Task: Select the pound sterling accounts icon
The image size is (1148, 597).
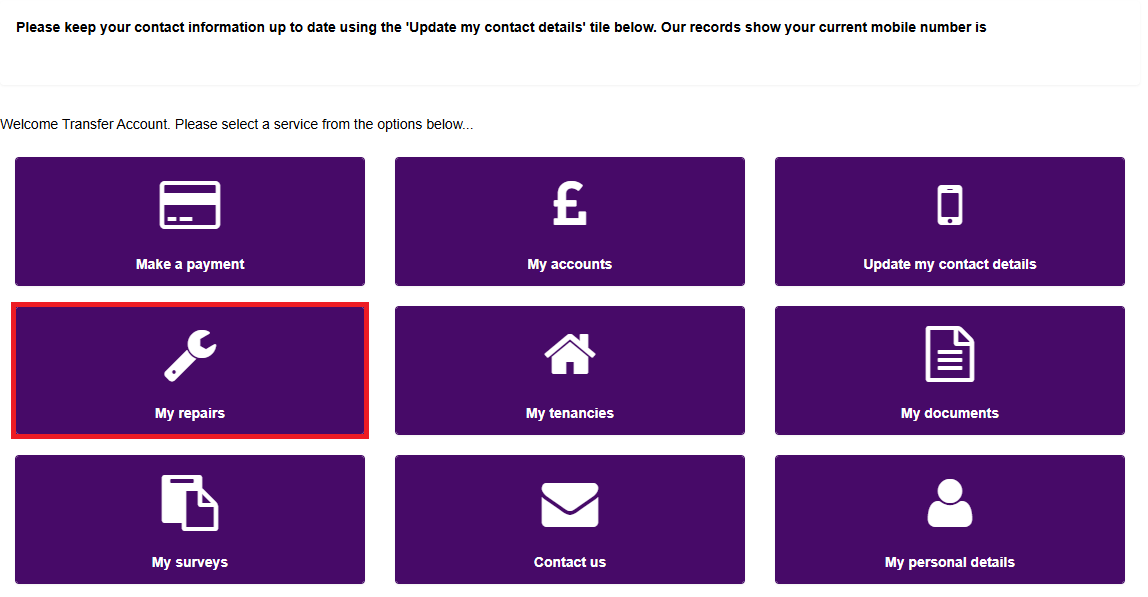Action: pos(570,204)
